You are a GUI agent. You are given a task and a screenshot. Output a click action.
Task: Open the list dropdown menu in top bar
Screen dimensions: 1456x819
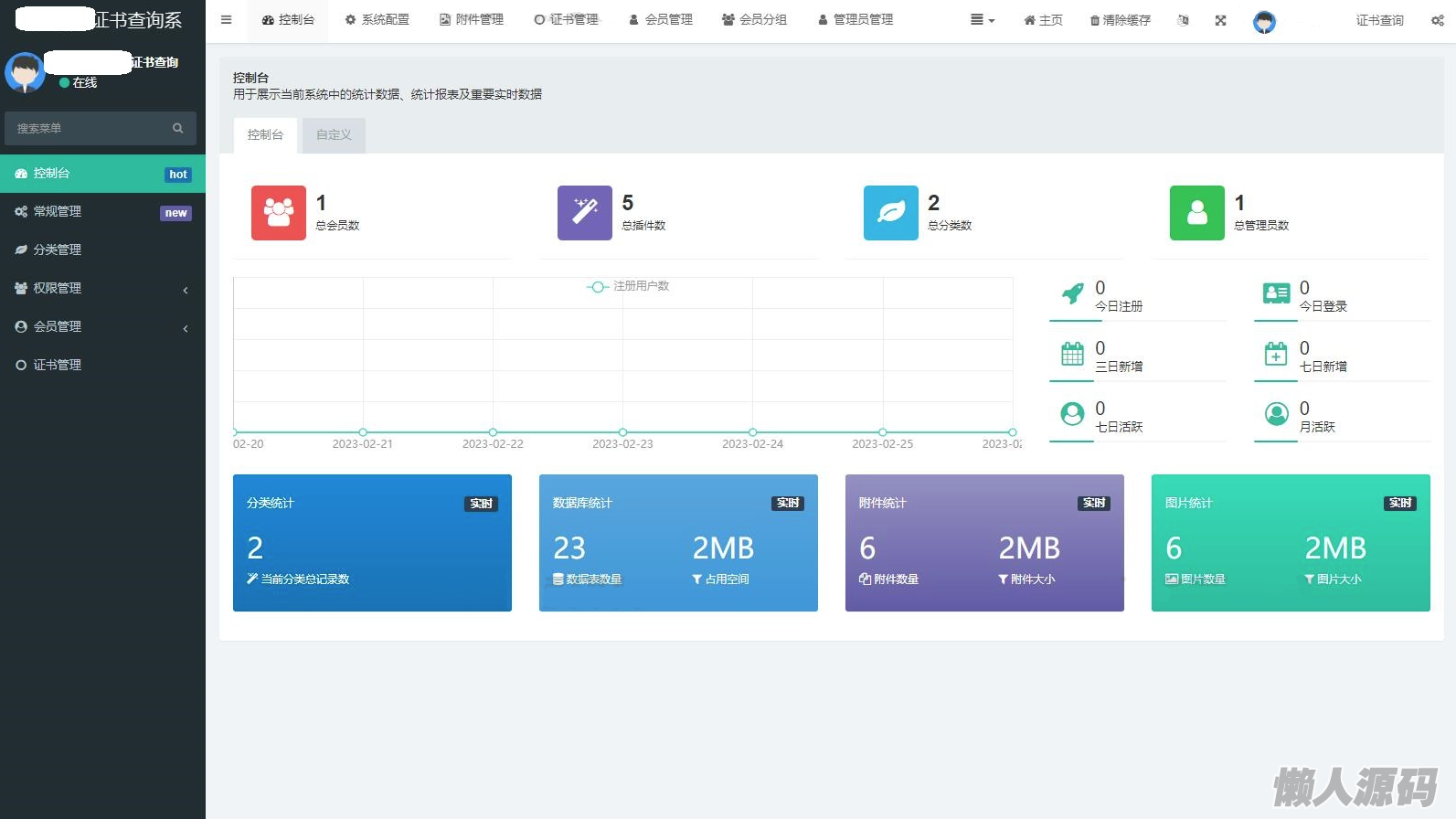[x=982, y=20]
